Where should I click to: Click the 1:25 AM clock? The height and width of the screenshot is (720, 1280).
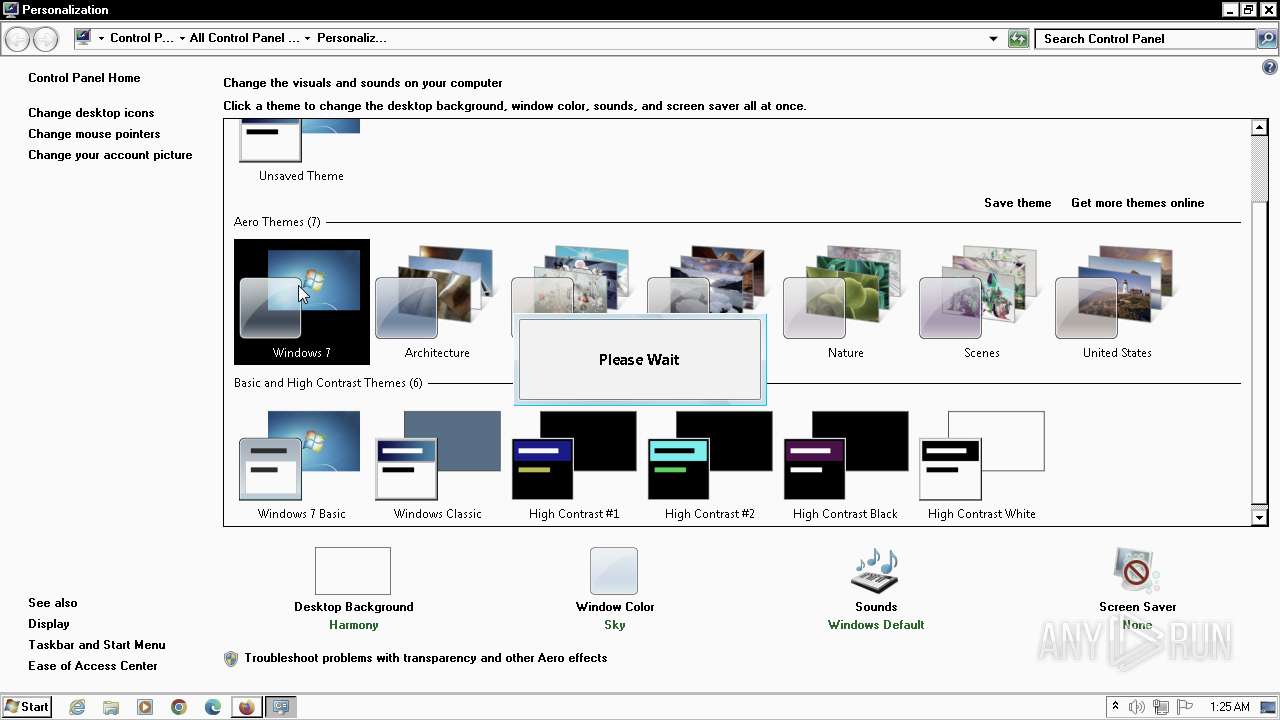1229,707
